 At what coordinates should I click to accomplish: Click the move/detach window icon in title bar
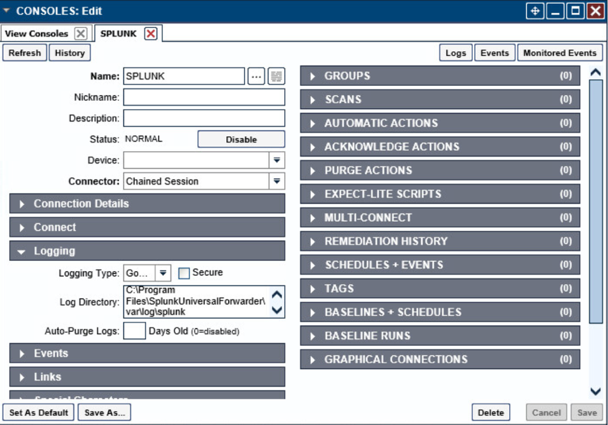pos(535,11)
